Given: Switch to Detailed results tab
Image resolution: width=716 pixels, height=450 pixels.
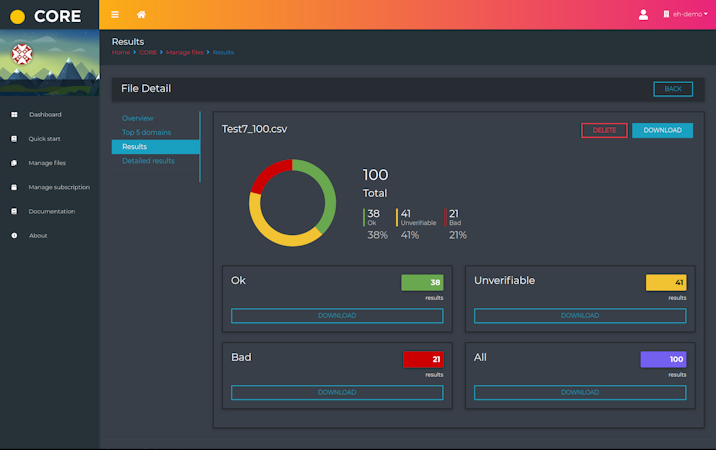Looking at the screenshot, I should 148,161.
